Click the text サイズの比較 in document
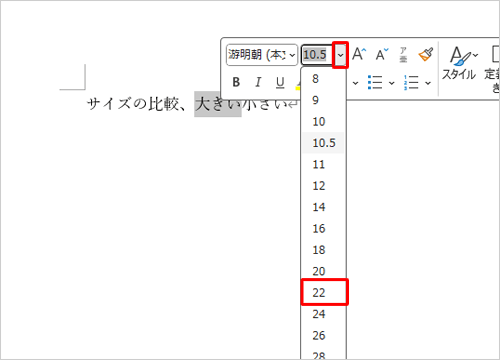500x360 pixels. 132,104
